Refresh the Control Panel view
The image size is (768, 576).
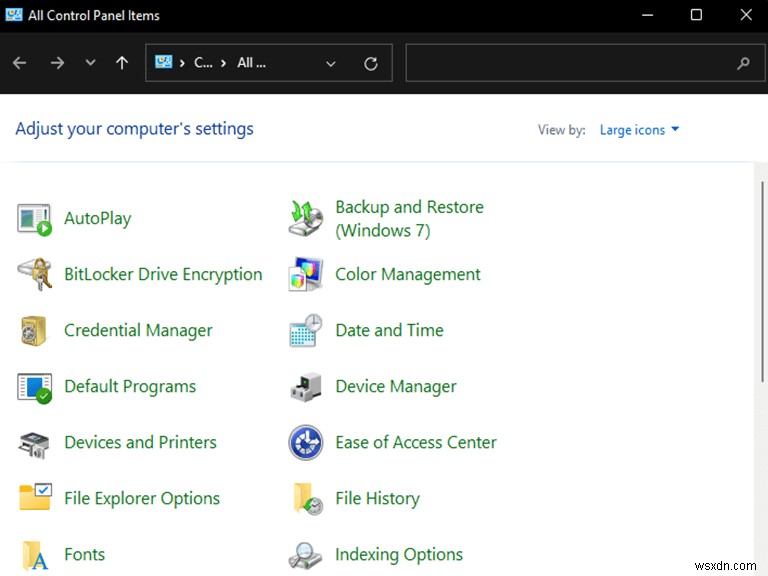point(371,63)
